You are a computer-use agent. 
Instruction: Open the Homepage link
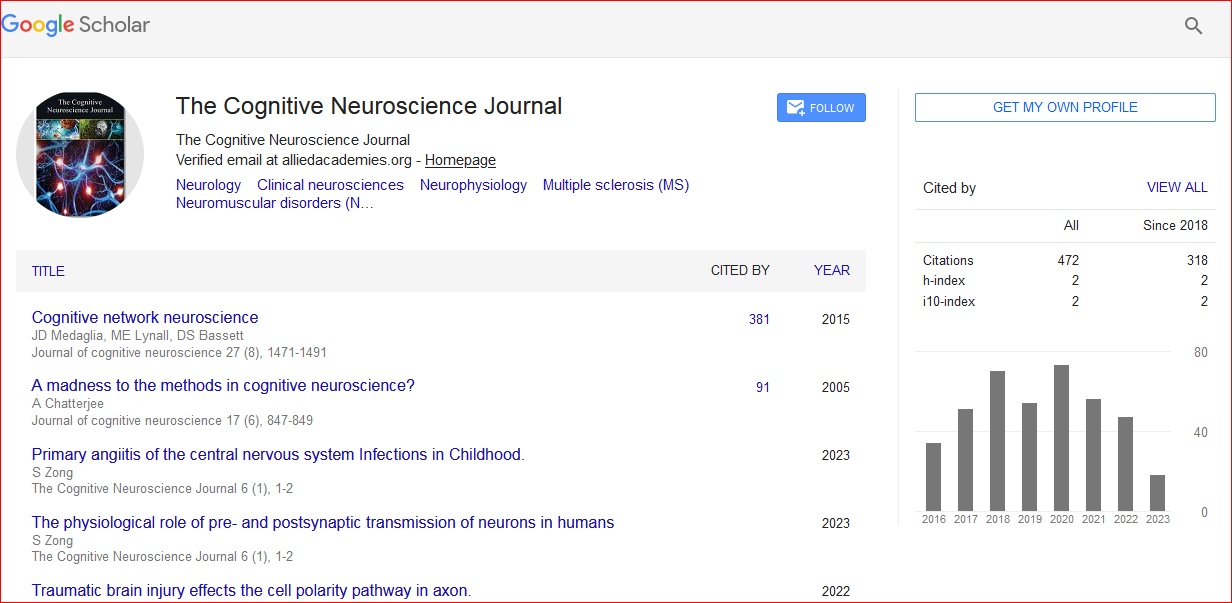pos(460,160)
